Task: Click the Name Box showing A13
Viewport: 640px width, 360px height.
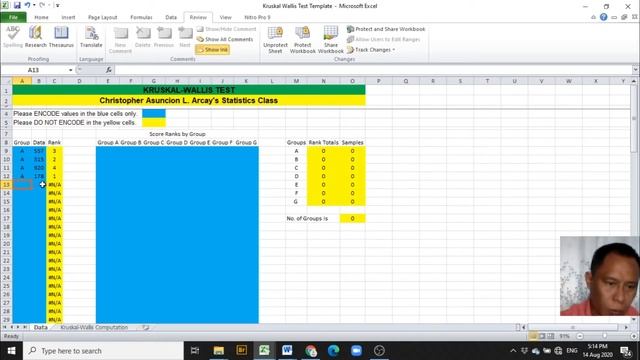Action: (33, 70)
